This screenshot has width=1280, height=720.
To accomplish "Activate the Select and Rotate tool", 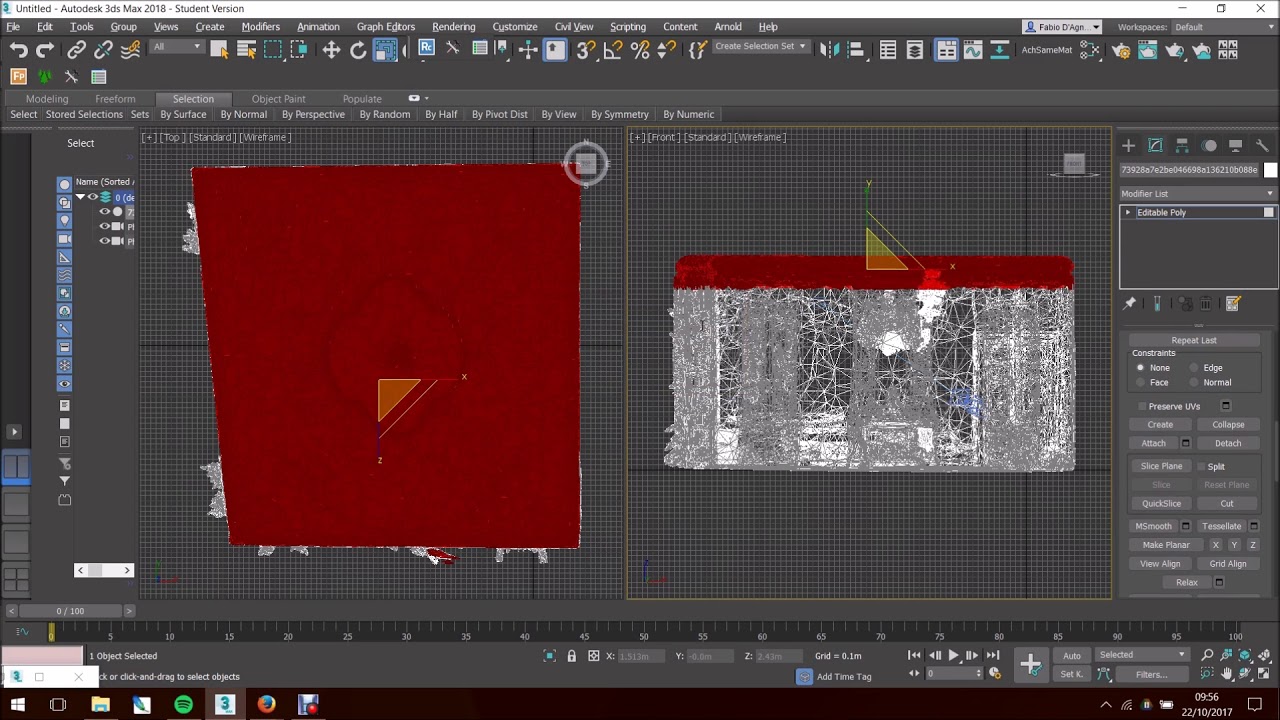I will tap(358, 50).
